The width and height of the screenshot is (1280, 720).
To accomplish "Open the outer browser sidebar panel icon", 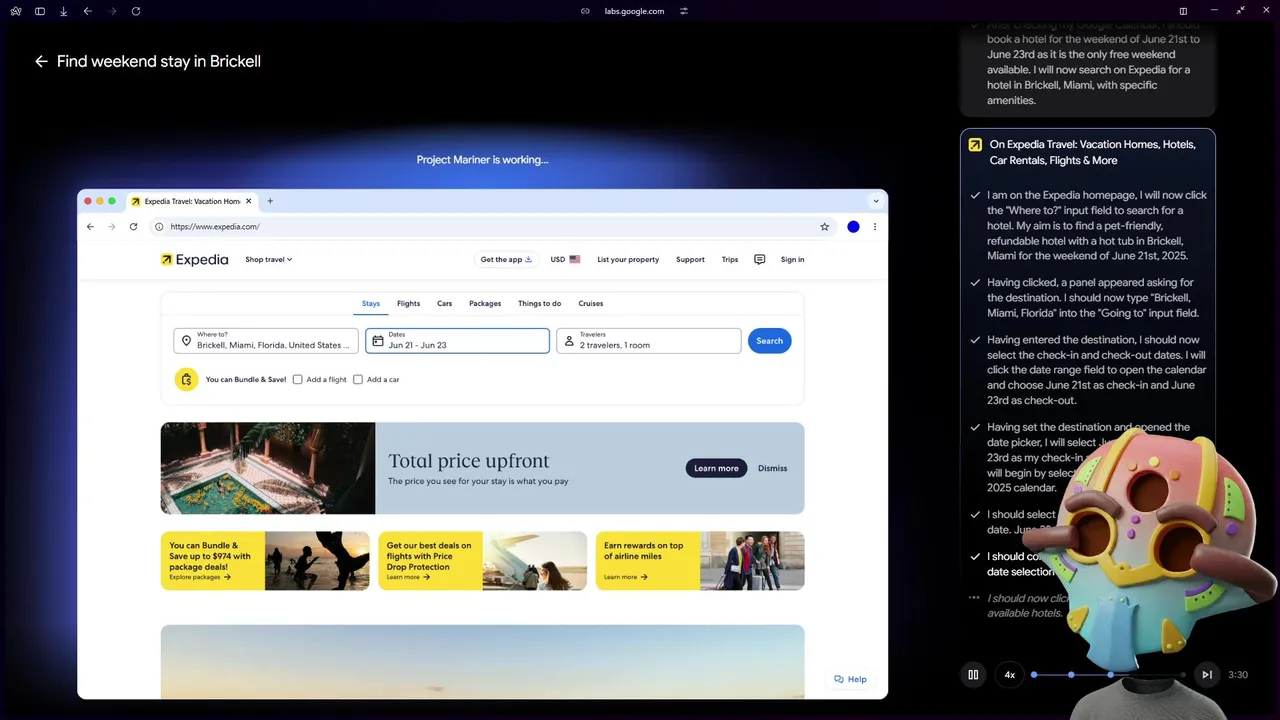I will (40, 11).
